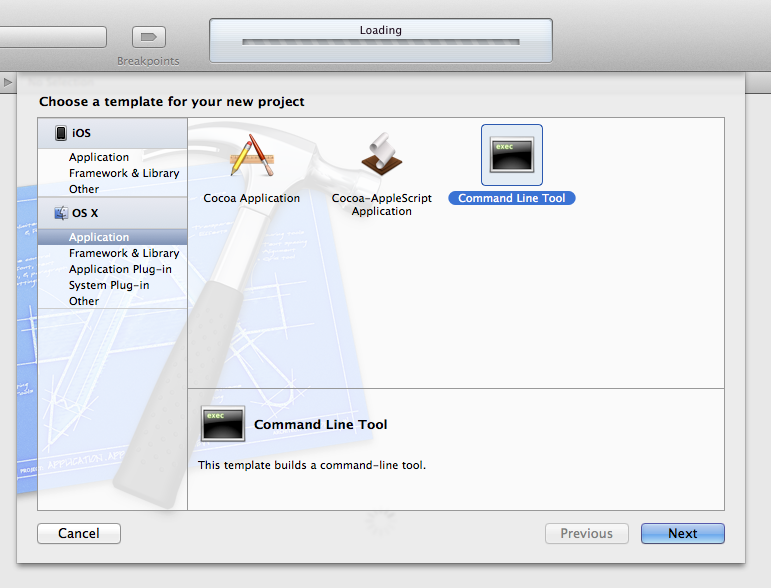Click the iPhone icon beside iOS

click(61, 133)
